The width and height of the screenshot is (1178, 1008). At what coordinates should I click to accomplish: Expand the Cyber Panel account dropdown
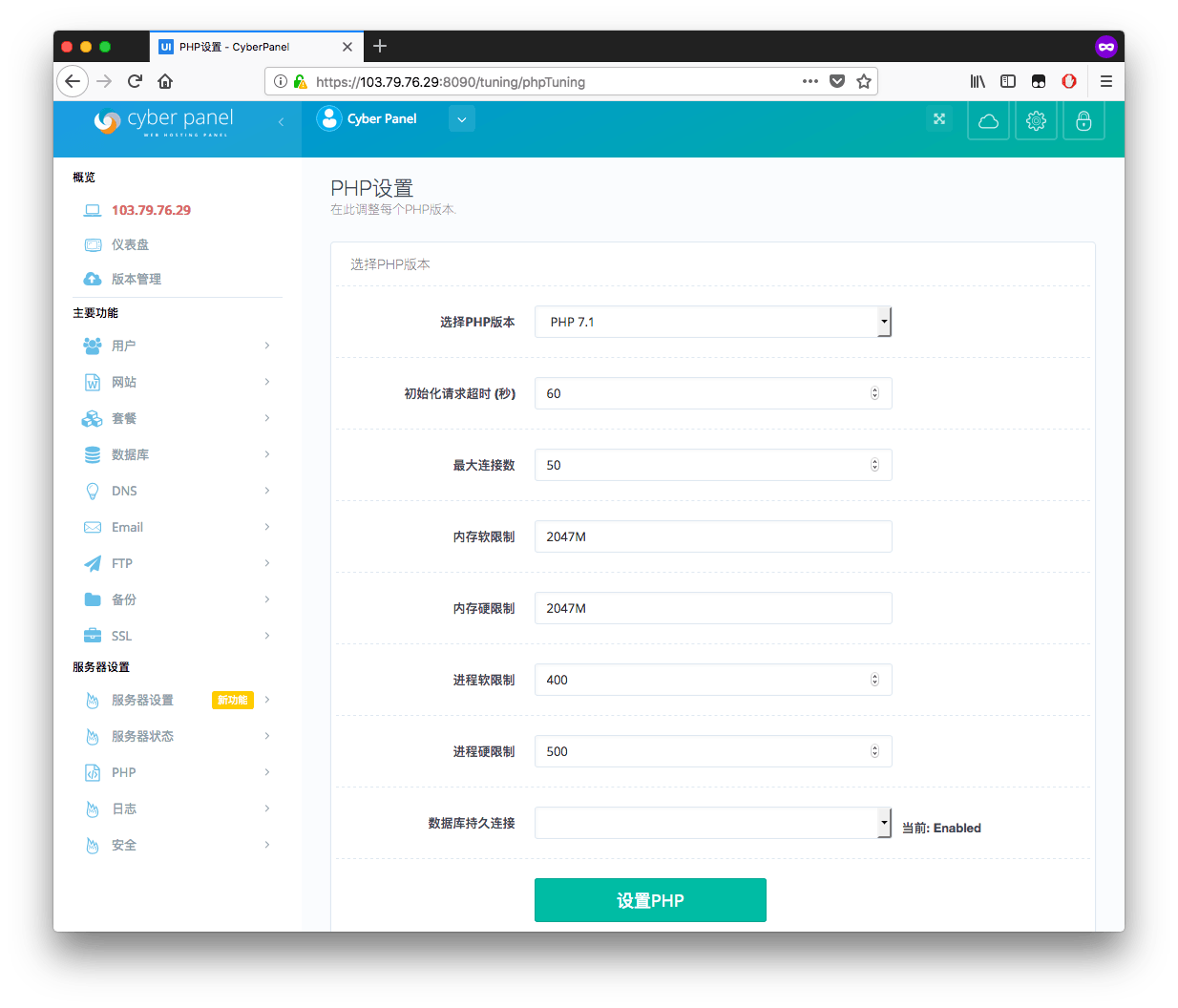[461, 118]
